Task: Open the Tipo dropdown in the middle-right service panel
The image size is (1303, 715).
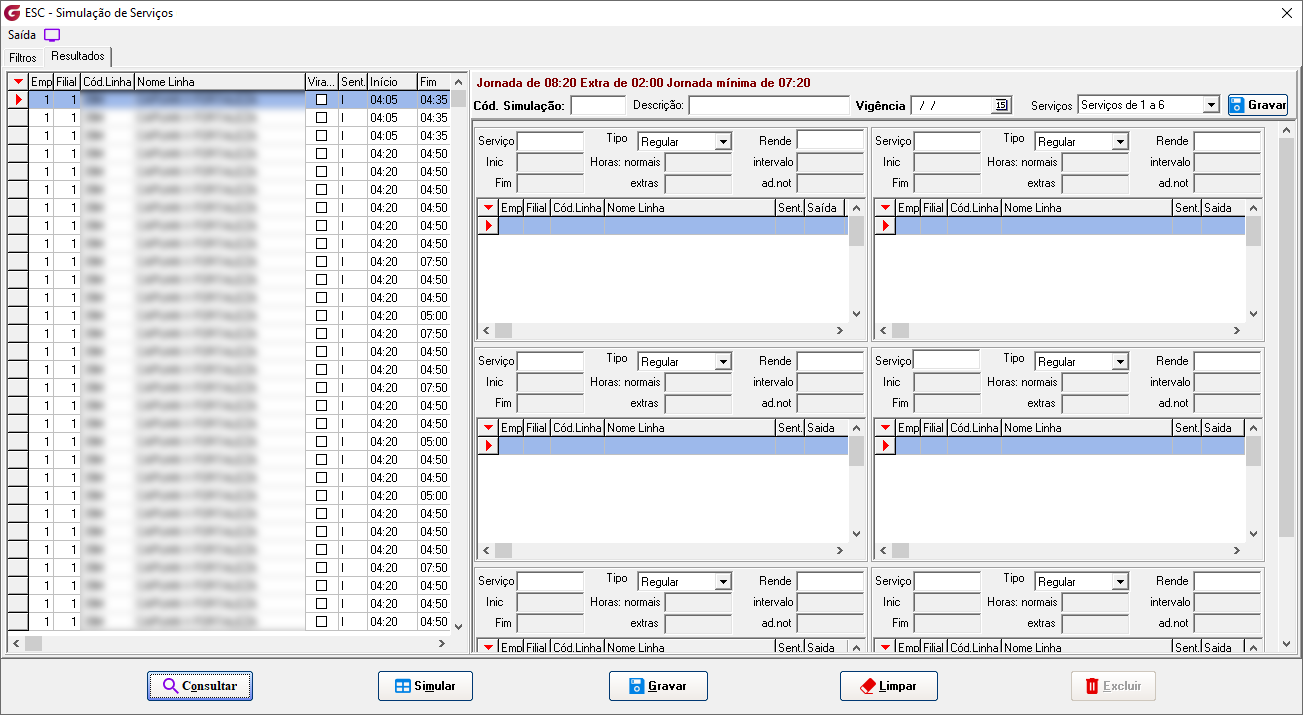Action: pyautogui.click(x=1120, y=362)
